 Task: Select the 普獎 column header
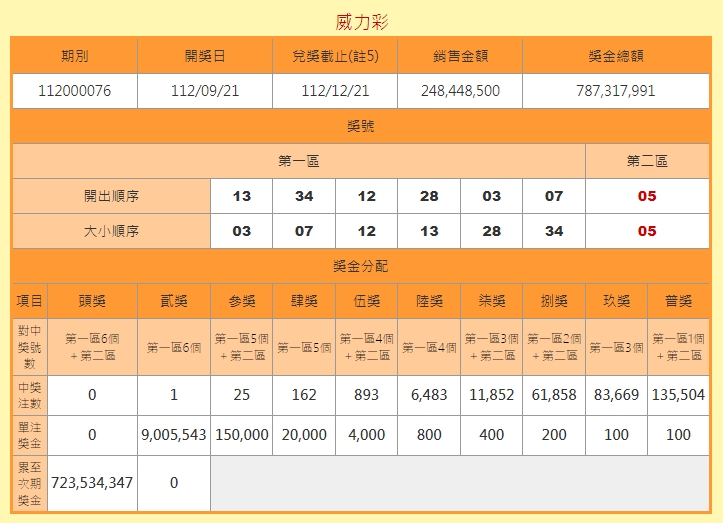[678, 301]
